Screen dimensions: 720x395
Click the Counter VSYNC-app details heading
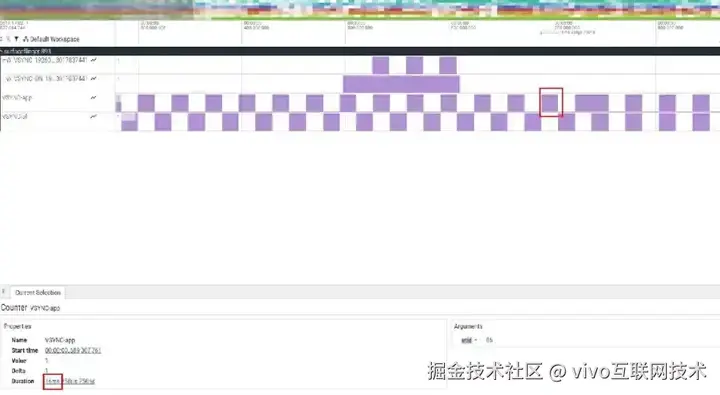click(x=30, y=308)
